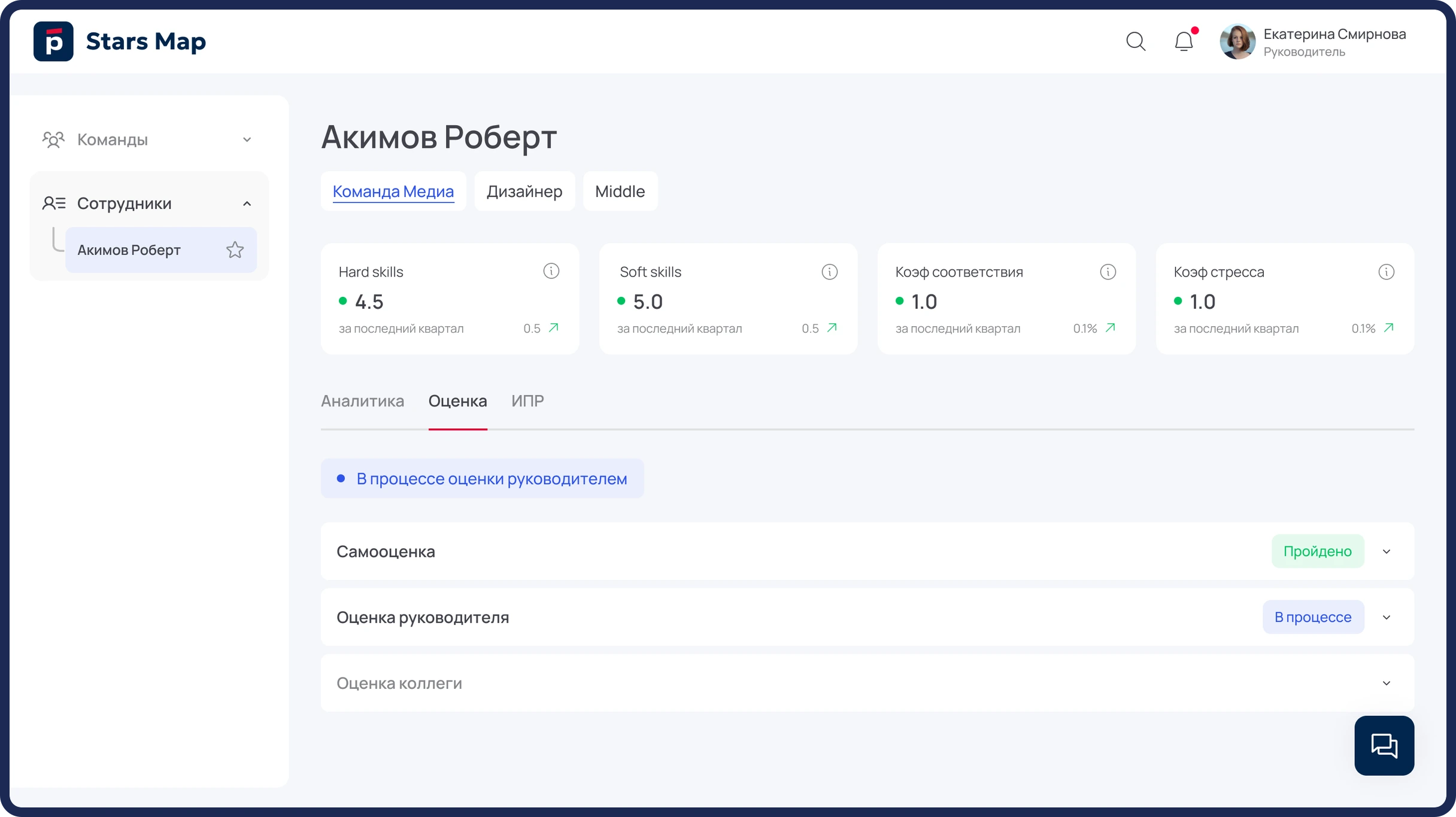
Task: Click Soft skills trend arrow icon
Action: [832, 327]
